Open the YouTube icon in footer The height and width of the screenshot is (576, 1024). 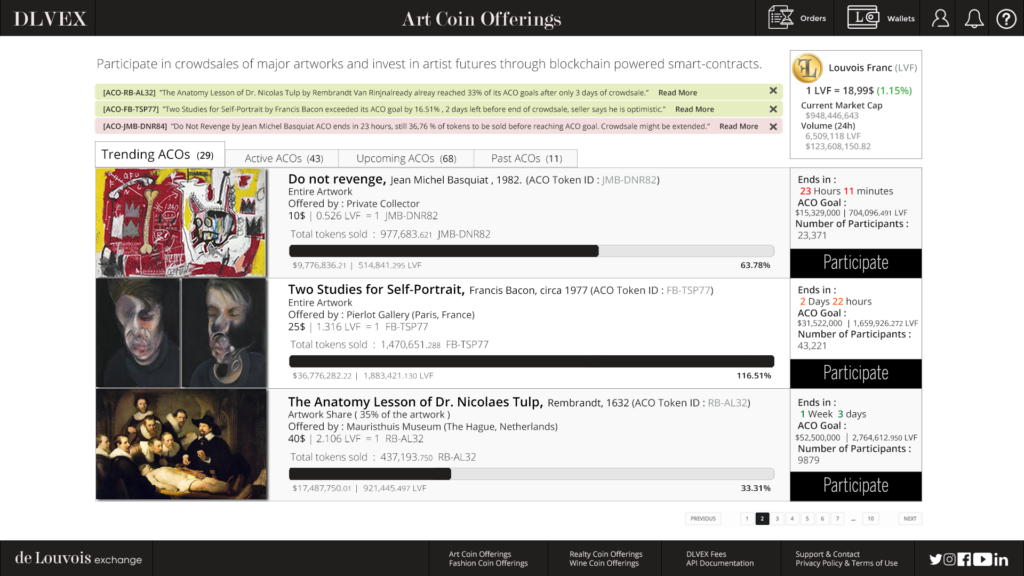coord(982,559)
